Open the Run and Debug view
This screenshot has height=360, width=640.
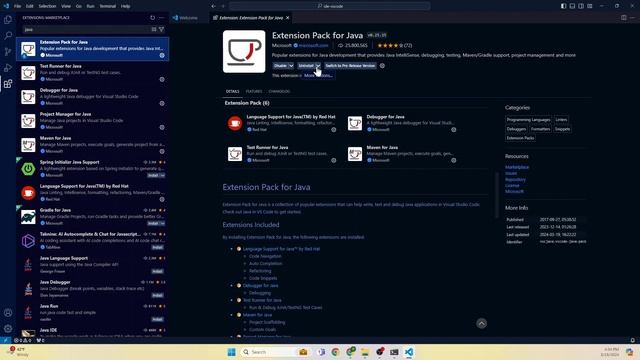(8, 68)
